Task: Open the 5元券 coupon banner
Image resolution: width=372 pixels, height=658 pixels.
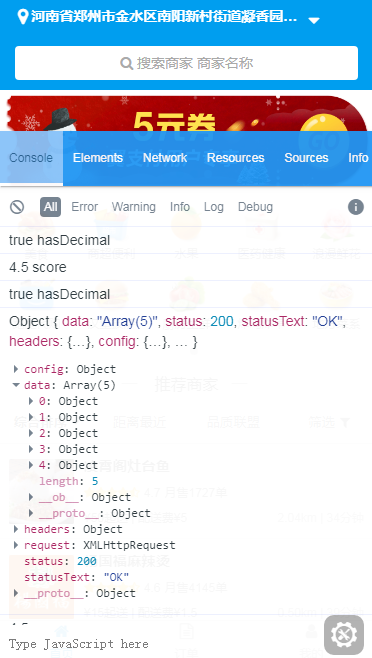Action: pyautogui.click(x=186, y=114)
